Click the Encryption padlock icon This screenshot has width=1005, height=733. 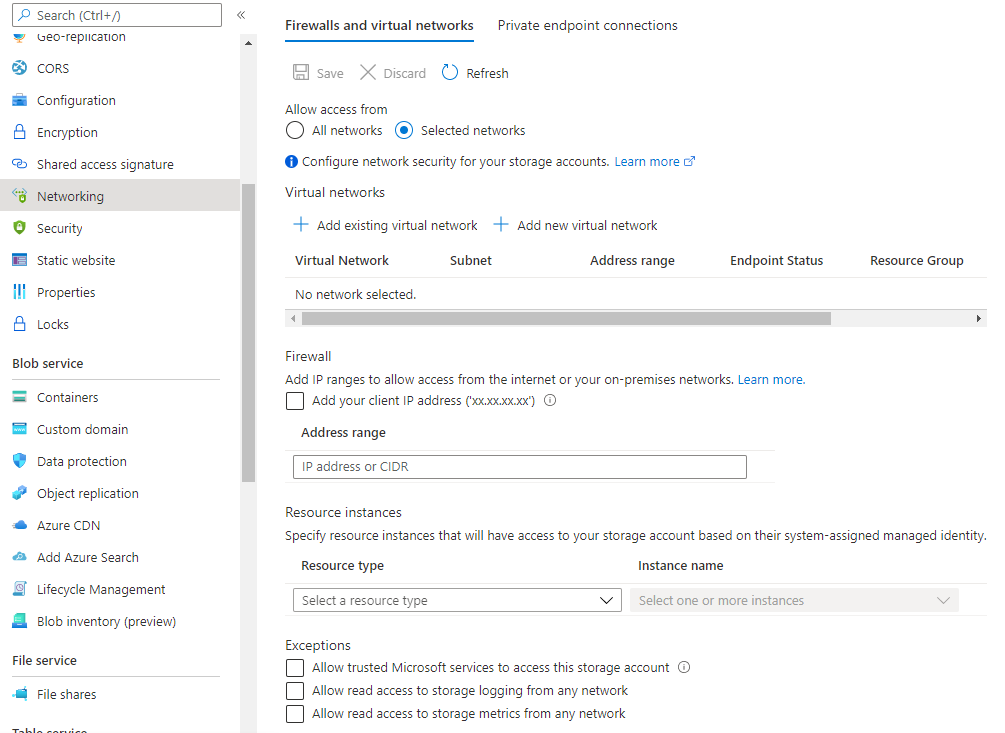20,132
